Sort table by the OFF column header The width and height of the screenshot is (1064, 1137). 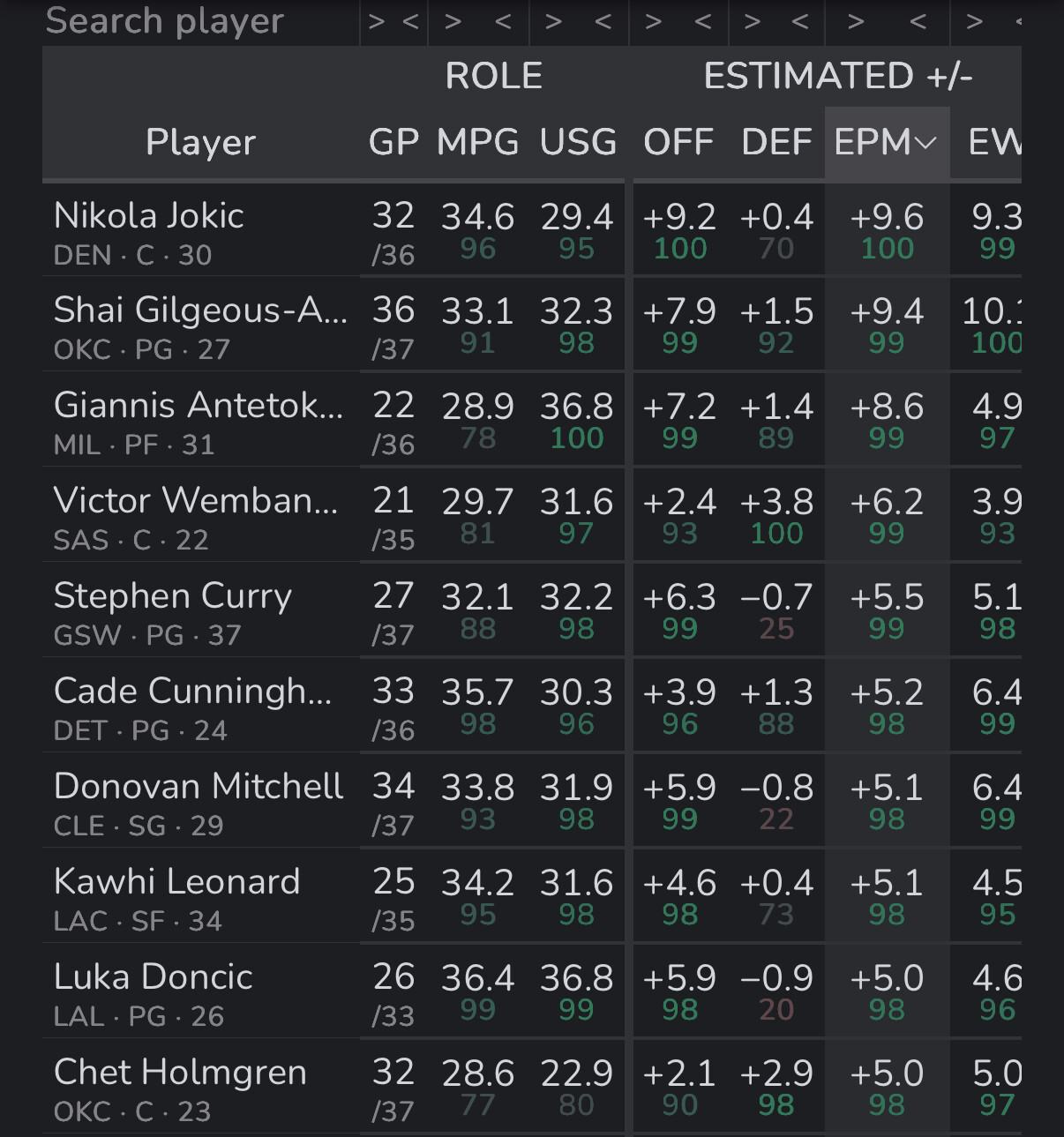pos(678,142)
